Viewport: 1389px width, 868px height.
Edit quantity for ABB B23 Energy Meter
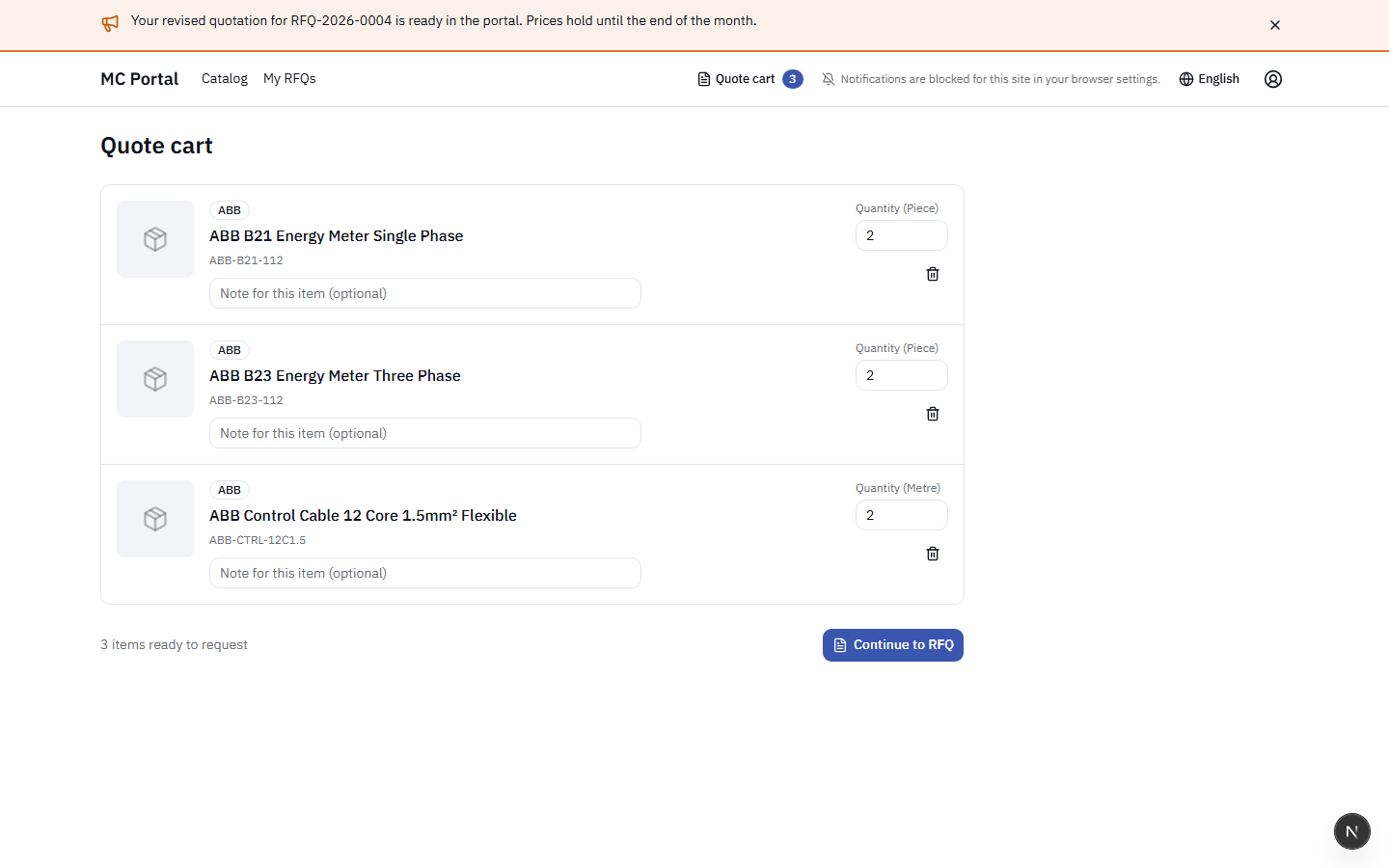pos(902,375)
